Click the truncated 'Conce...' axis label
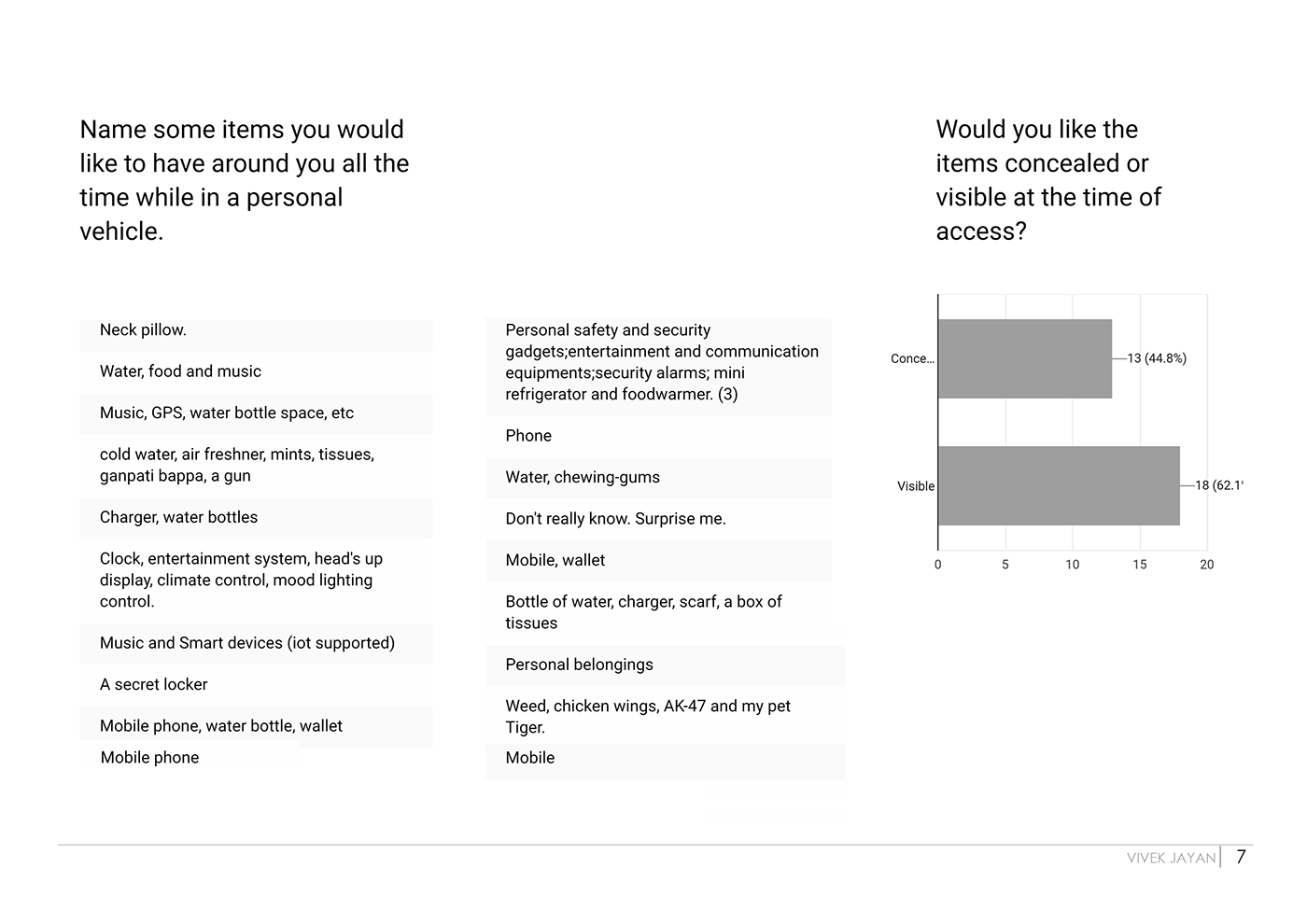The width and height of the screenshot is (1307, 924). click(x=911, y=358)
